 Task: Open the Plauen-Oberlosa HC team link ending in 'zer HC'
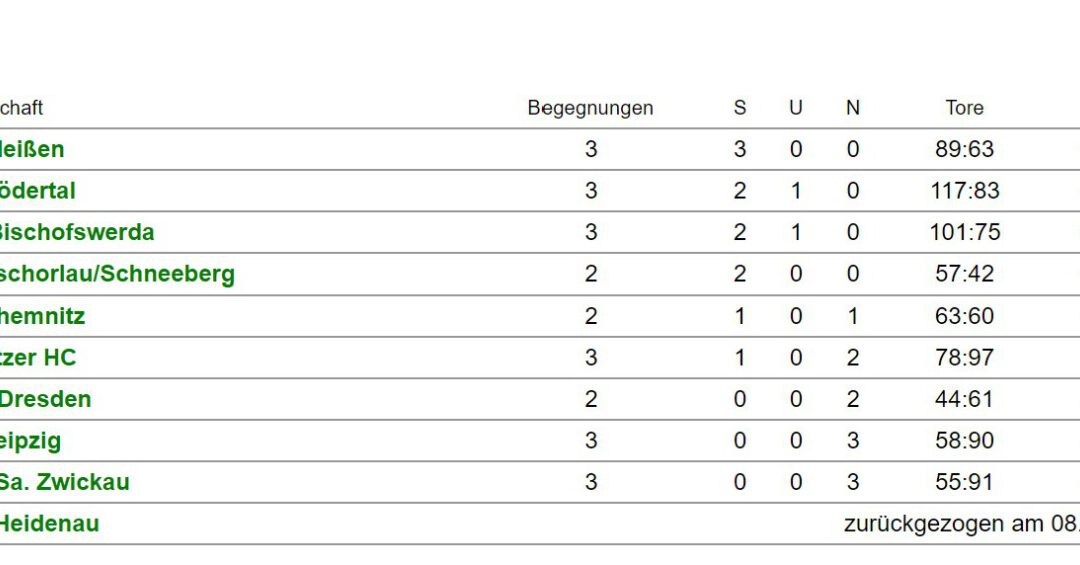click(38, 357)
